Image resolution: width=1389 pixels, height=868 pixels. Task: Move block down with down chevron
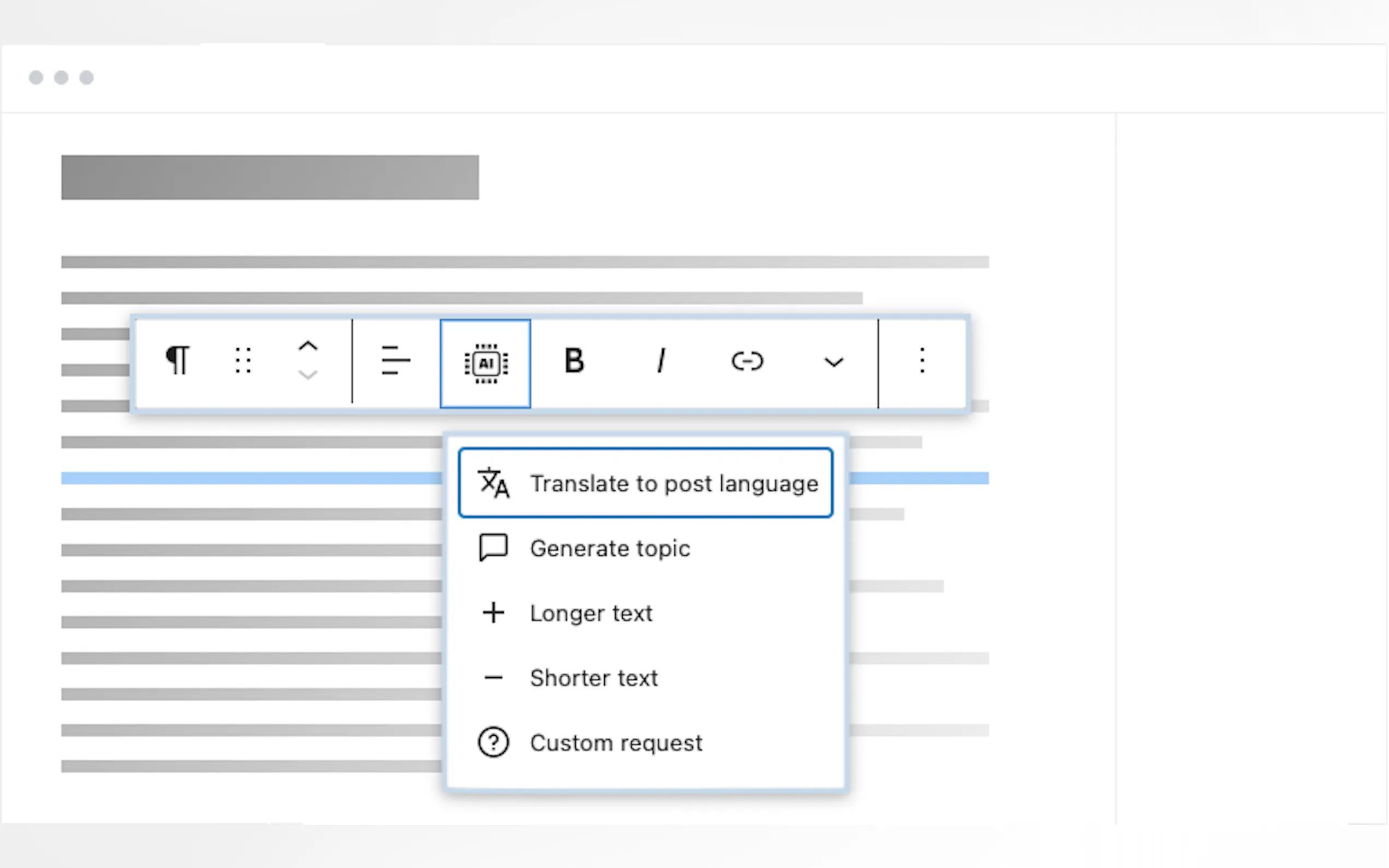[x=308, y=376]
